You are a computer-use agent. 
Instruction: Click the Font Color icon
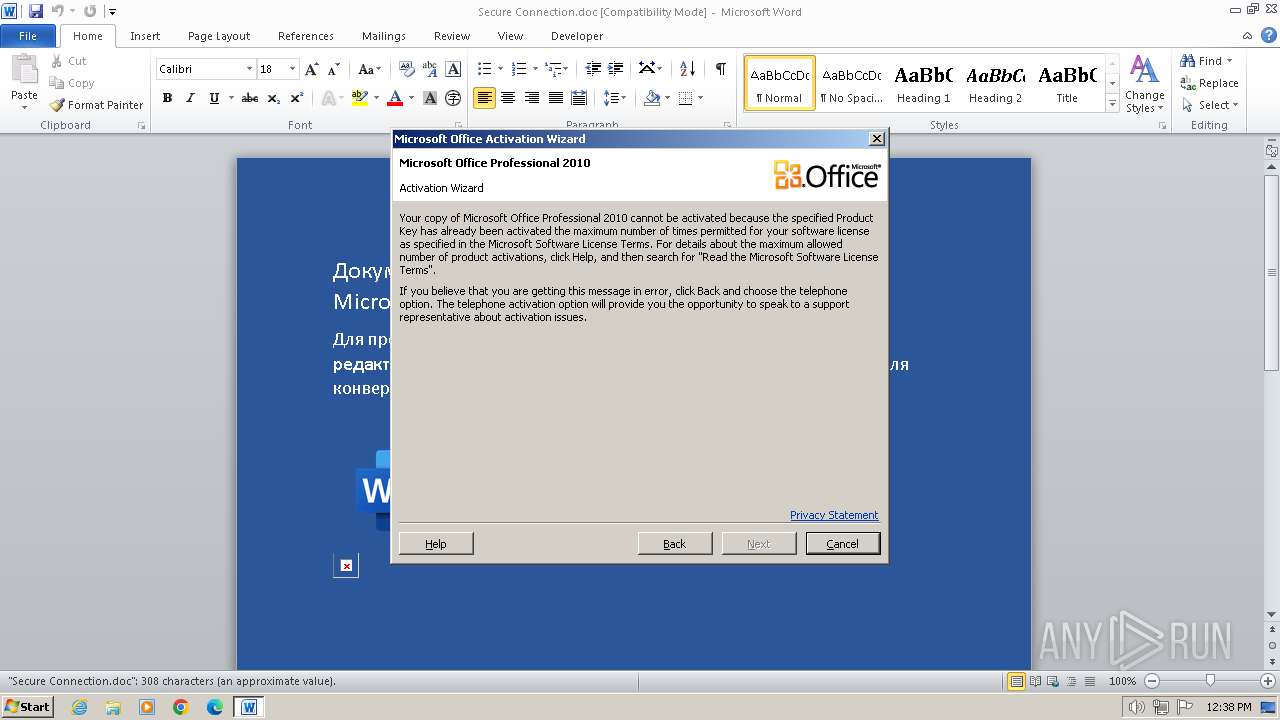[394, 98]
